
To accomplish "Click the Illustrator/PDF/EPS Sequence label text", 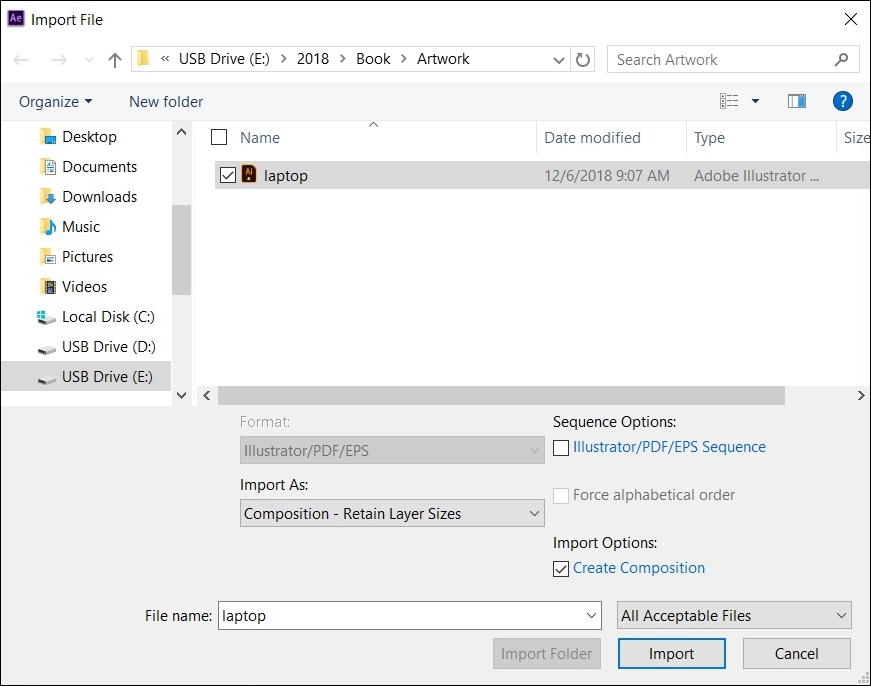I will pos(669,447).
